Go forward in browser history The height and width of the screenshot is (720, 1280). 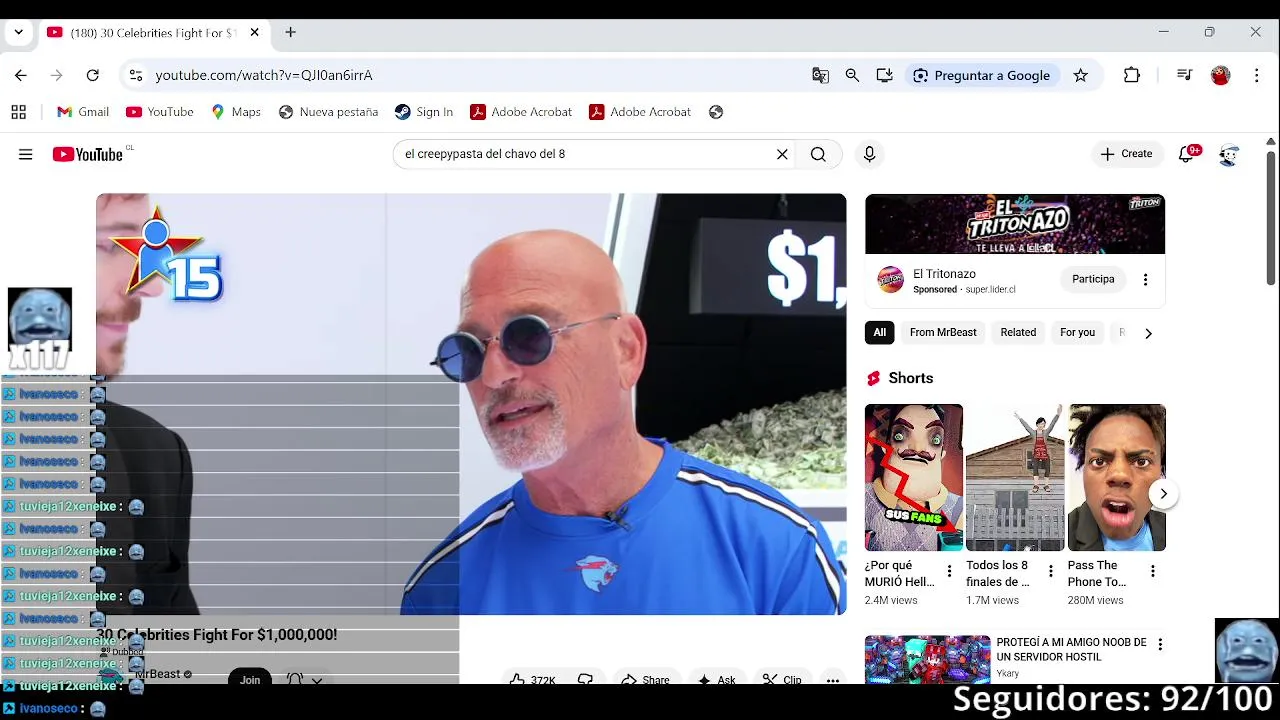point(57,75)
